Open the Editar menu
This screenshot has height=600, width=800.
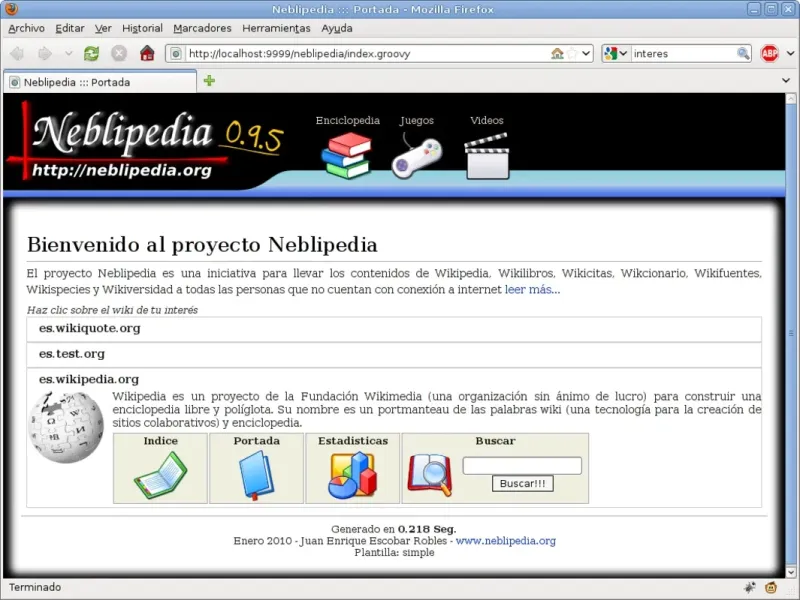tap(70, 28)
